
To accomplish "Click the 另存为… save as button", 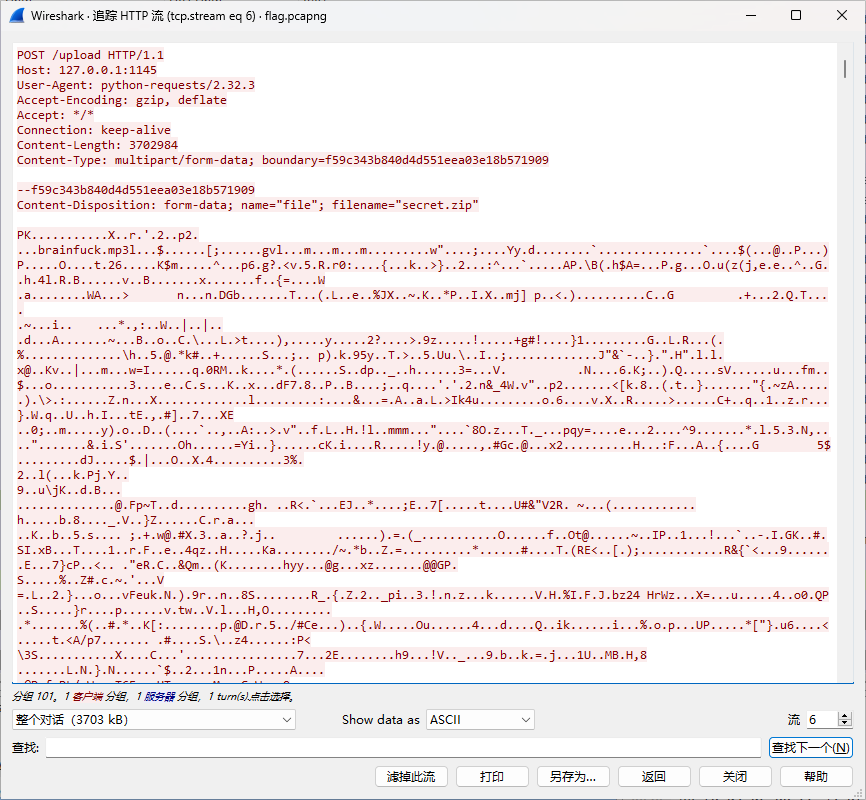I will [x=573, y=776].
